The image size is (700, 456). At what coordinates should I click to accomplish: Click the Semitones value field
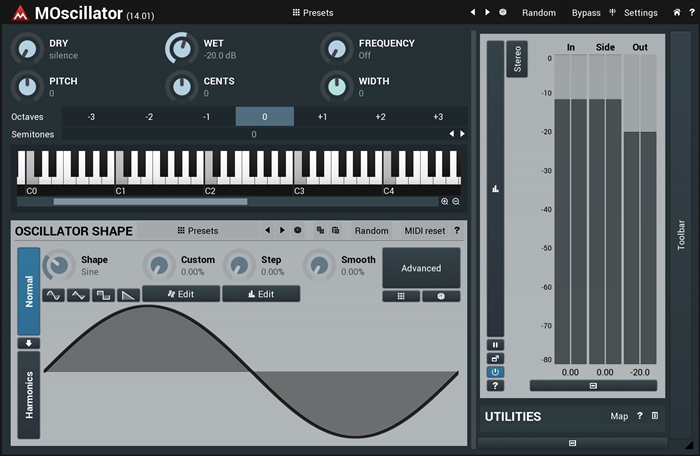254,134
